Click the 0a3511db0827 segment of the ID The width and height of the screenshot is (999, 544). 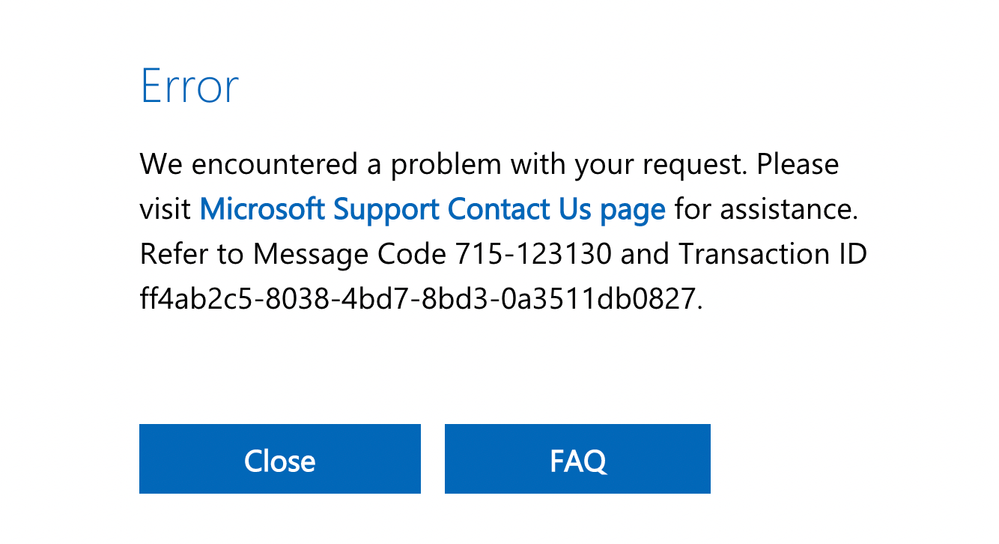pos(598,299)
